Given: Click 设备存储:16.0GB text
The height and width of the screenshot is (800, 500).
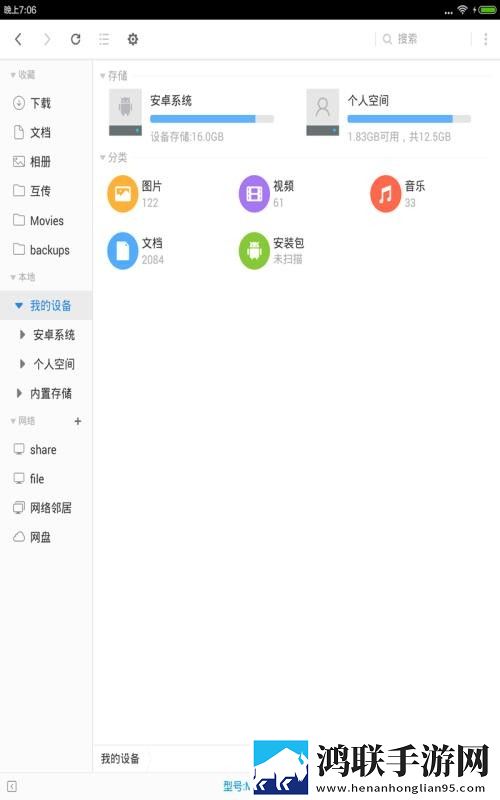Looking at the screenshot, I should click(x=187, y=137).
